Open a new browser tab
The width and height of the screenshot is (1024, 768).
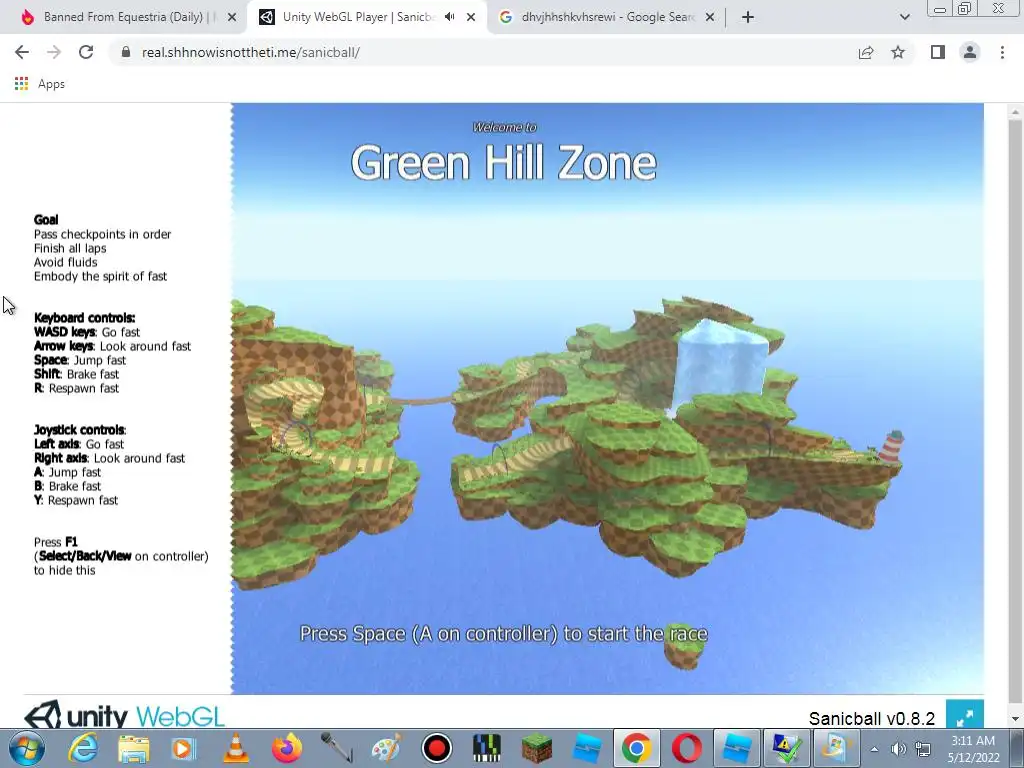(x=748, y=18)
